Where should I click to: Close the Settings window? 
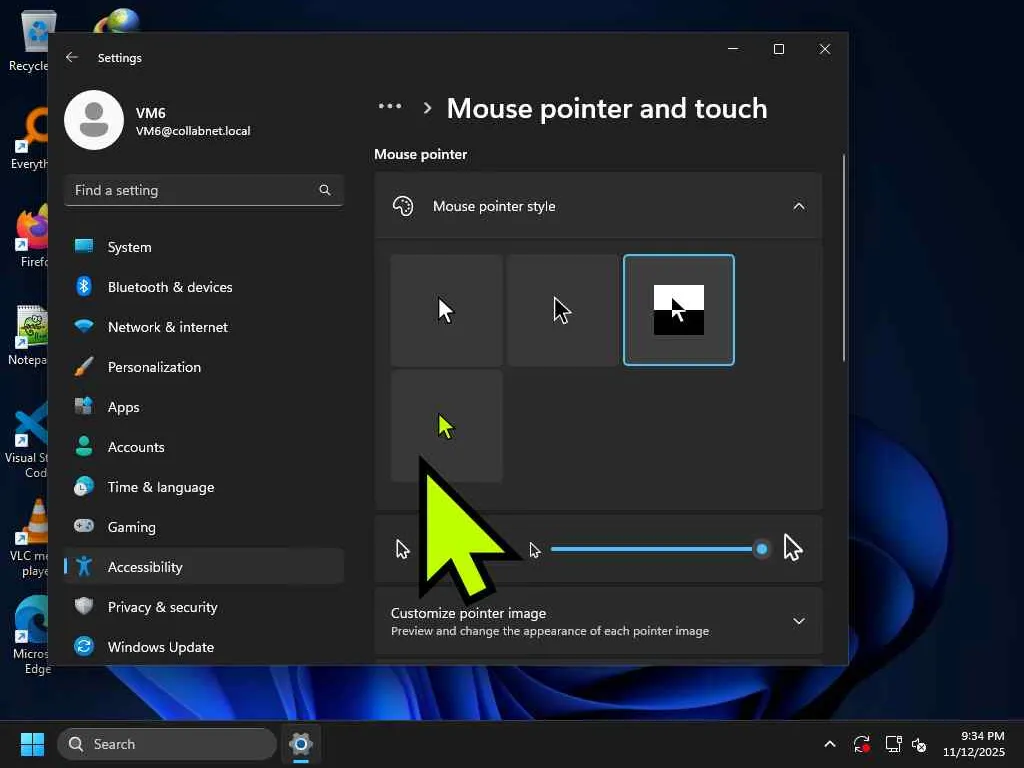click(825, 50)
